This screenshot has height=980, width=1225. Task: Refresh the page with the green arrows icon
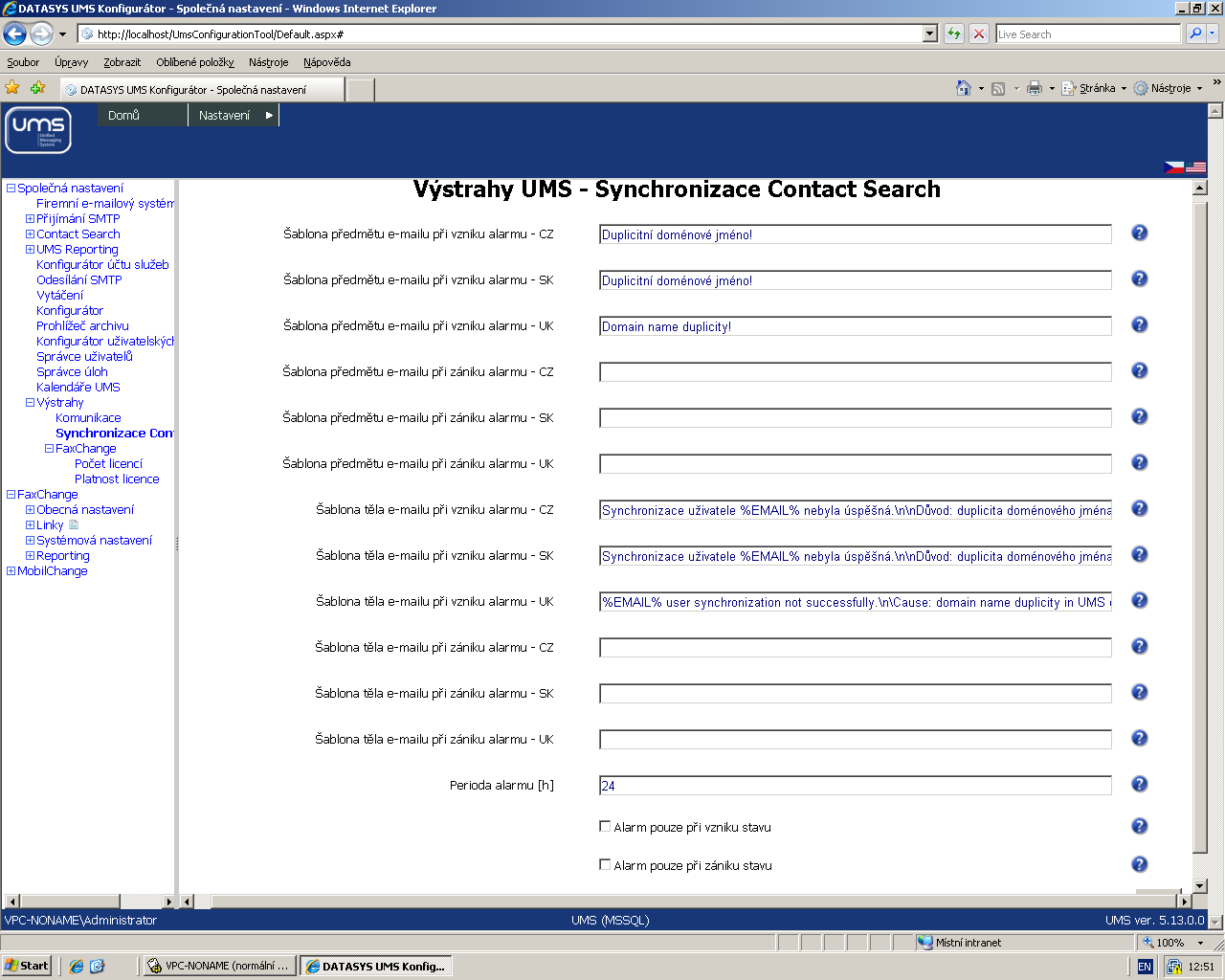[x=954, y=33]
